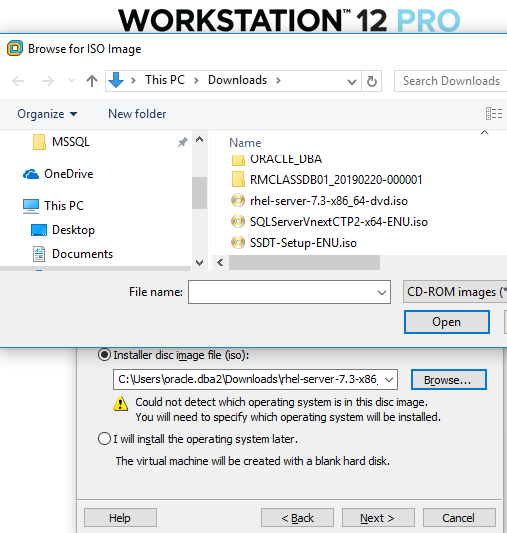The width and height of the screenshot is (507, 533).
Task: Click the < Back button in wizard
Action: (297, 518)
